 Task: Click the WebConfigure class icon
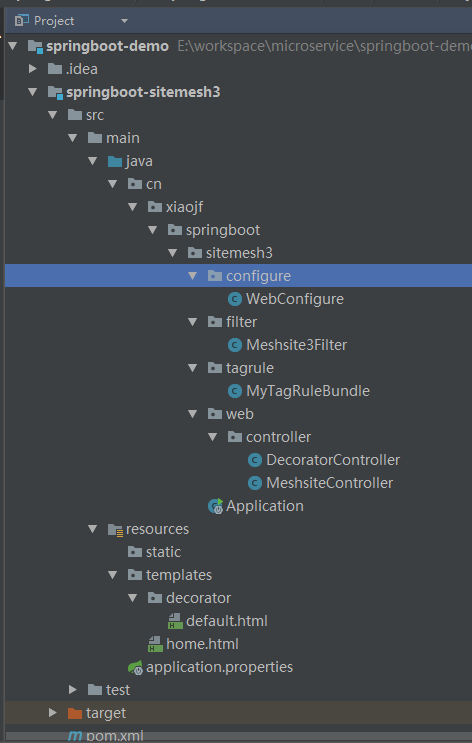tap(235, 299)
